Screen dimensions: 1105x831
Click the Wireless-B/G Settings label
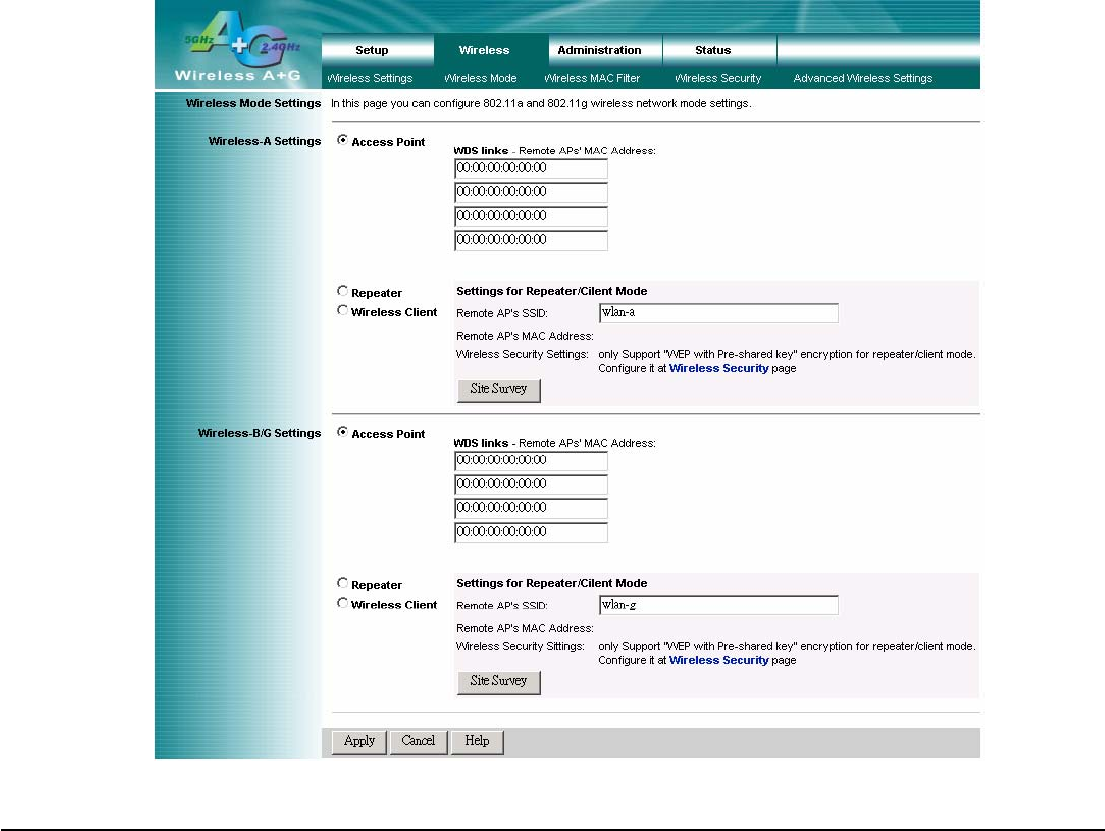point(259,433)
